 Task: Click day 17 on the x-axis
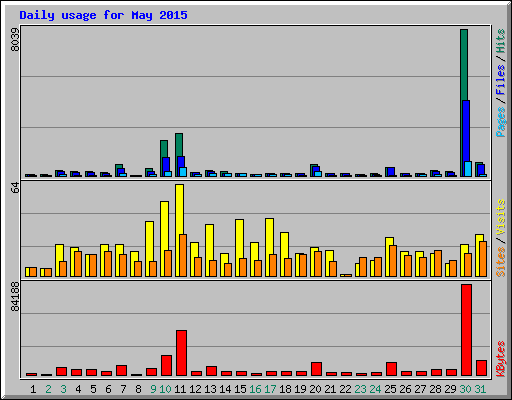pos(270,389)
